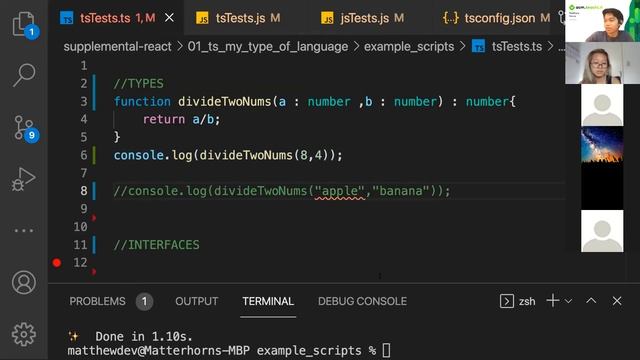Open the DEBUG CONSOLE panel tab
Screen dimensions: 640x360
click(362, 301)
